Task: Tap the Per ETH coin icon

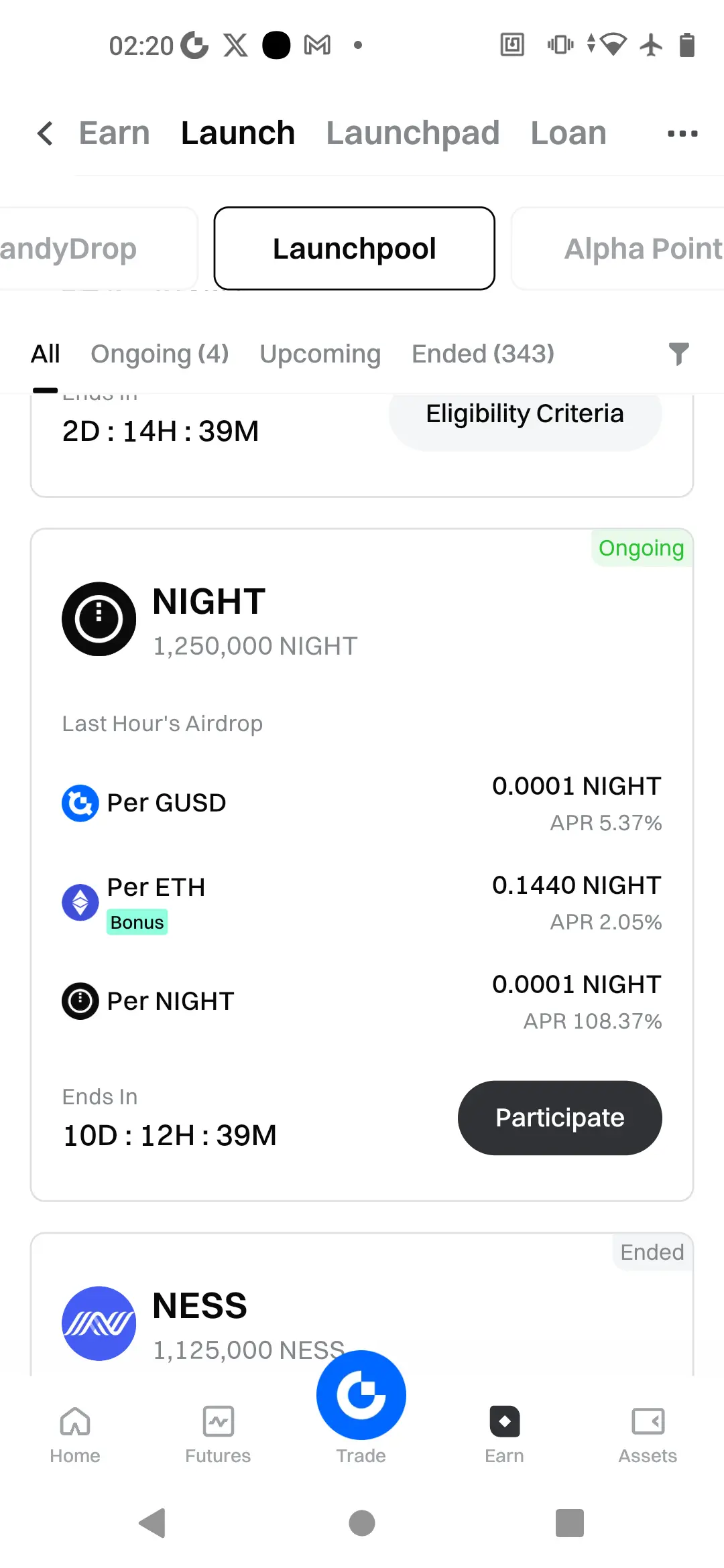Action: pyautogui.click(x=80, y=902)
